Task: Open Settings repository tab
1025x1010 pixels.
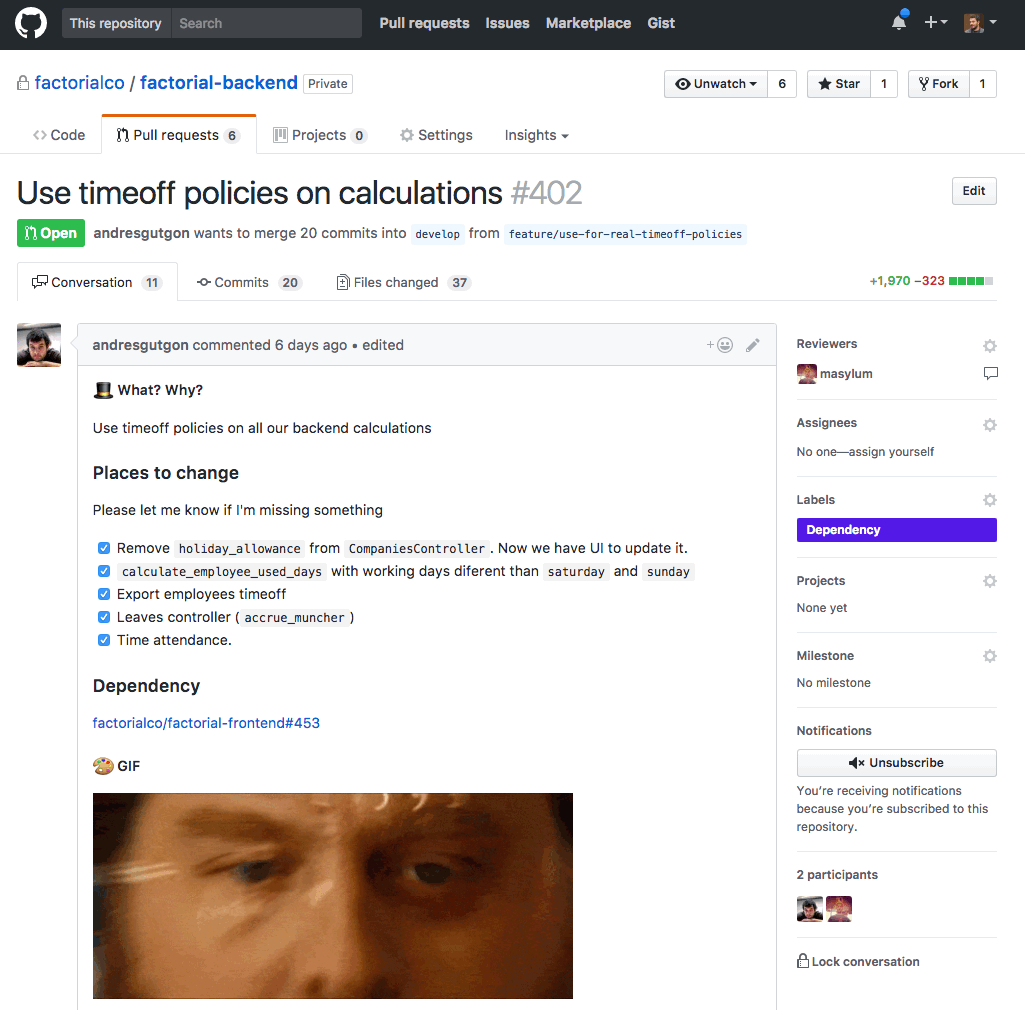Action: click(x=436, y=135)
